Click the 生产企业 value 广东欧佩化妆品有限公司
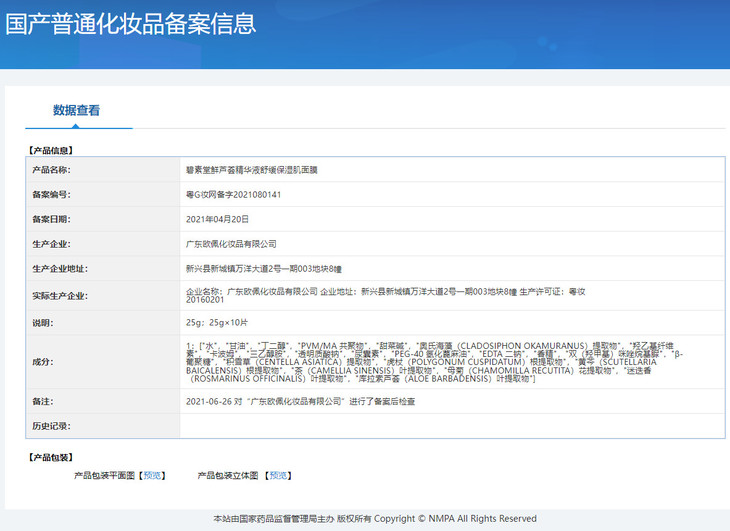 (231, 244)
